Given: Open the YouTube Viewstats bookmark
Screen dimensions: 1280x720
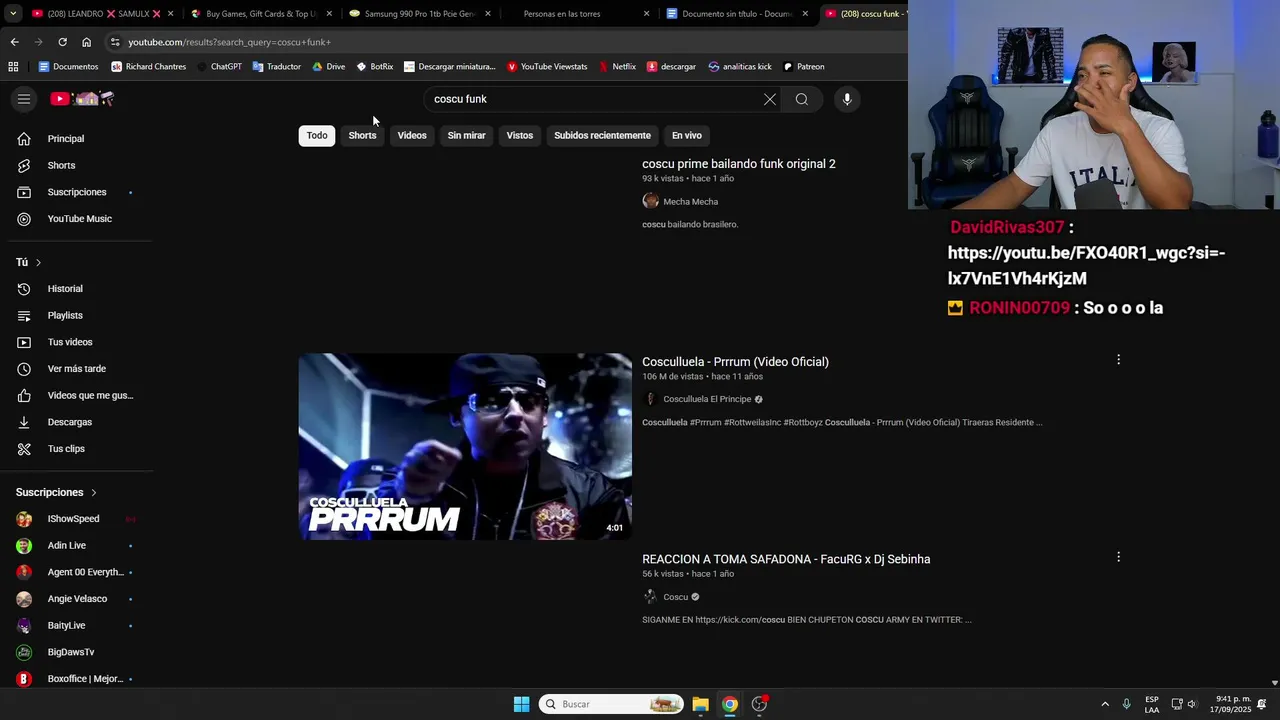Looking at the screenshot, I should [547, 67].
